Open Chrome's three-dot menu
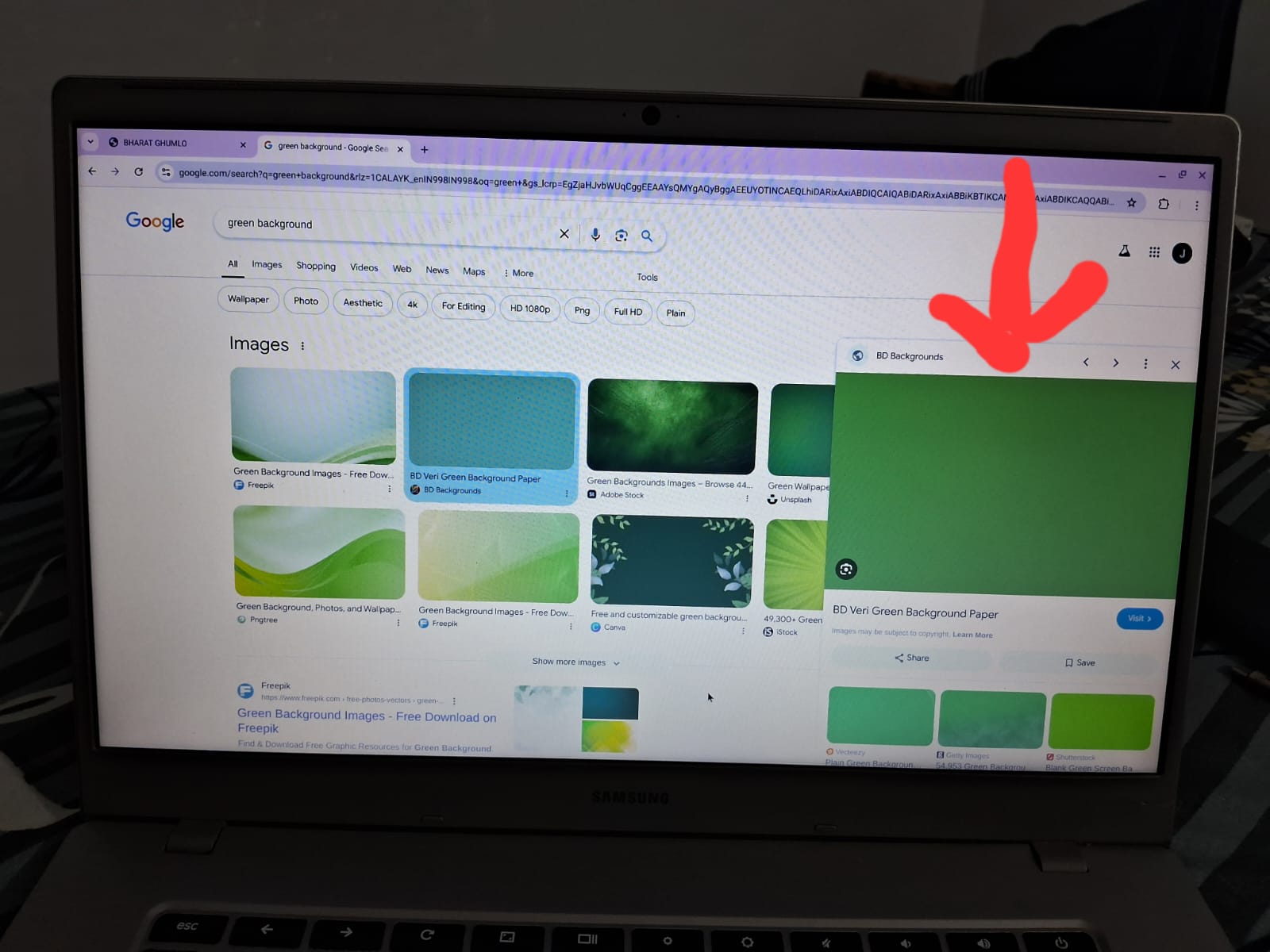Viewport: 1270px width, 952px height. tap(1196, 205)
